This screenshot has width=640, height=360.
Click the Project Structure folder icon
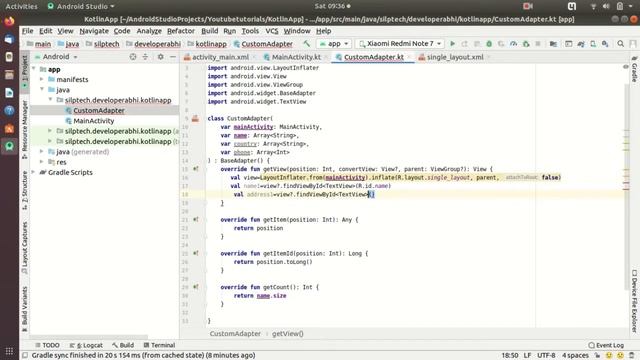553,44
